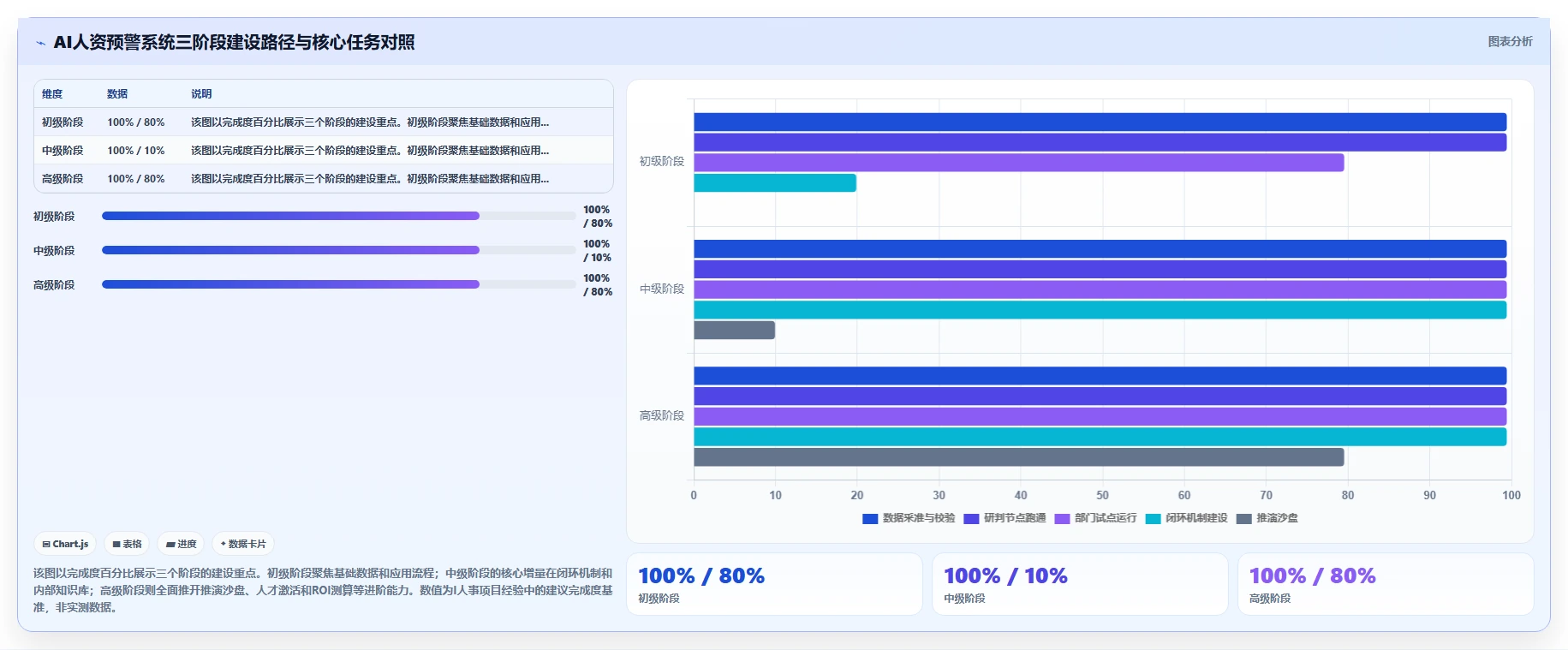The height and width of the screenshot is (650, 1568).
Task: Click the 中级阶段 label on the chart's vertical axis
Action: (x=662, y=289)
